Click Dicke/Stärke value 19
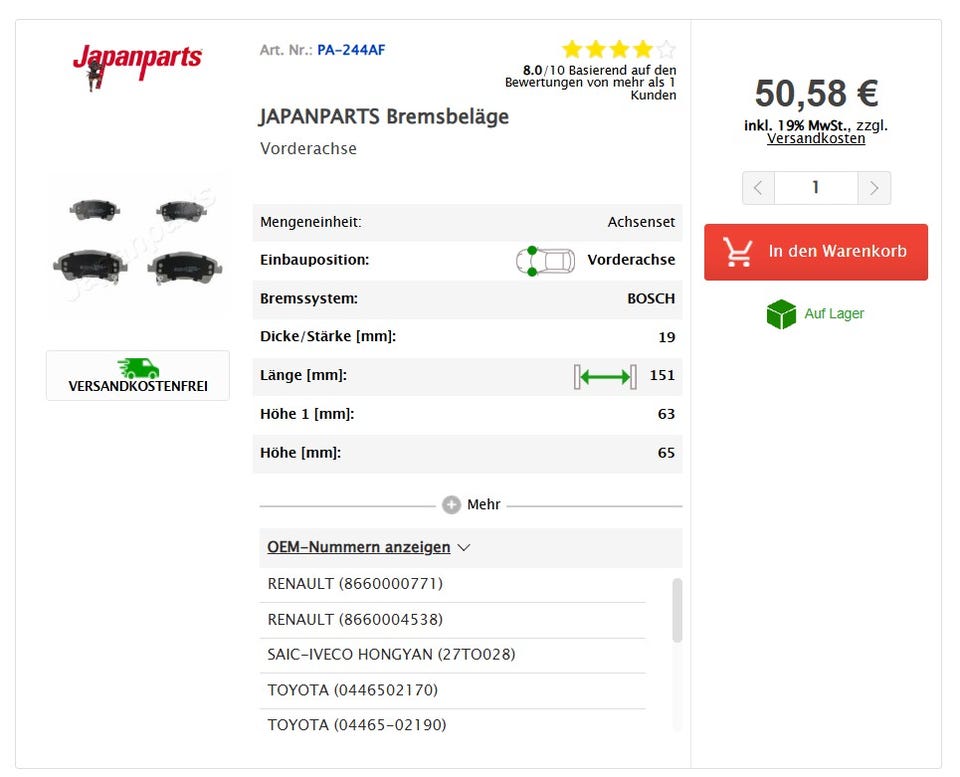The image size is (960, 777). coord(667,337)
